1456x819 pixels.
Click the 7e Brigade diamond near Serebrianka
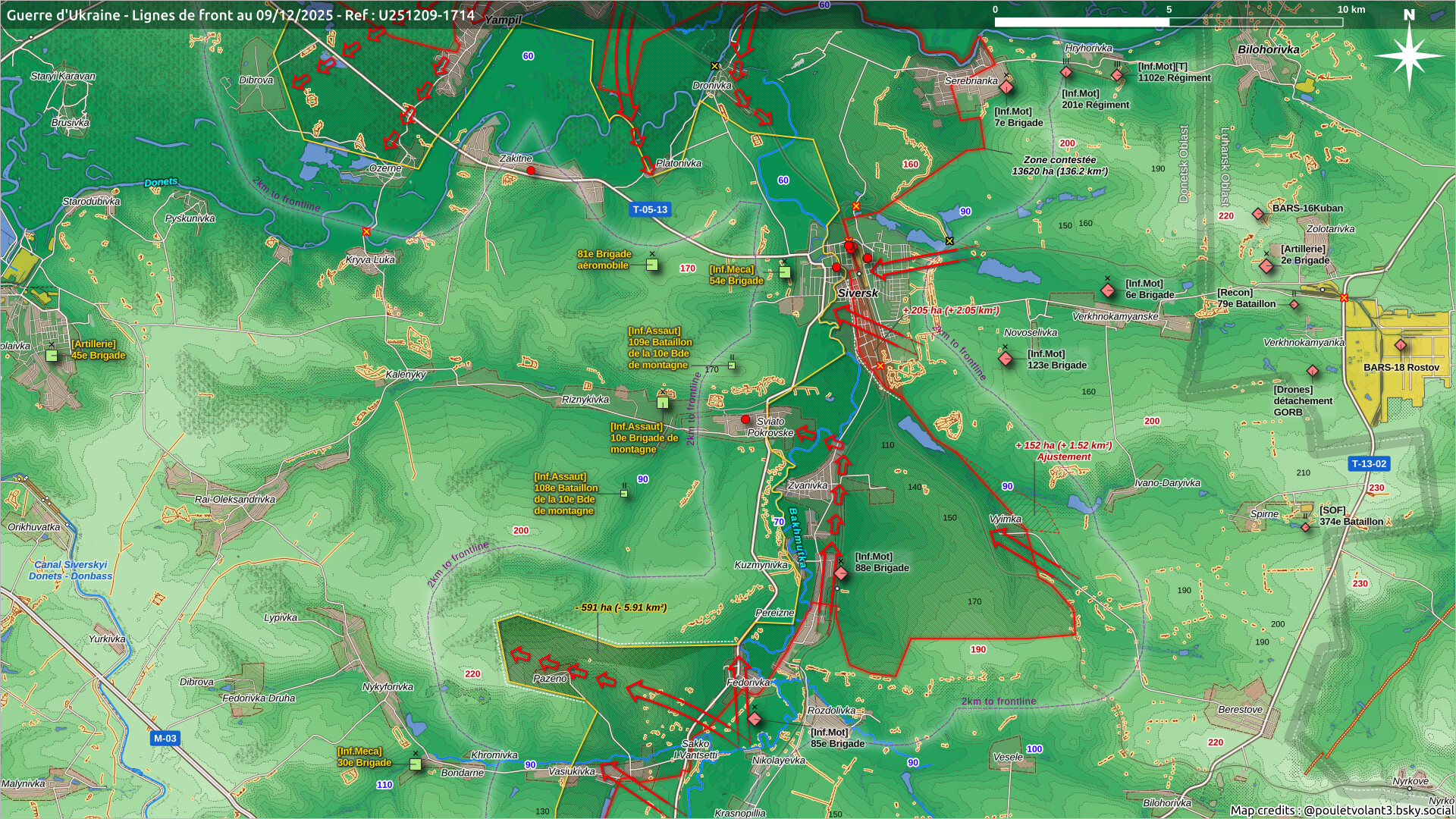point(1006,87)
